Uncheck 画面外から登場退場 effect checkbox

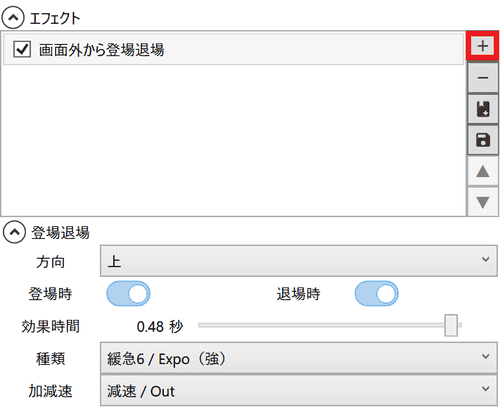[x=22, y=49]
